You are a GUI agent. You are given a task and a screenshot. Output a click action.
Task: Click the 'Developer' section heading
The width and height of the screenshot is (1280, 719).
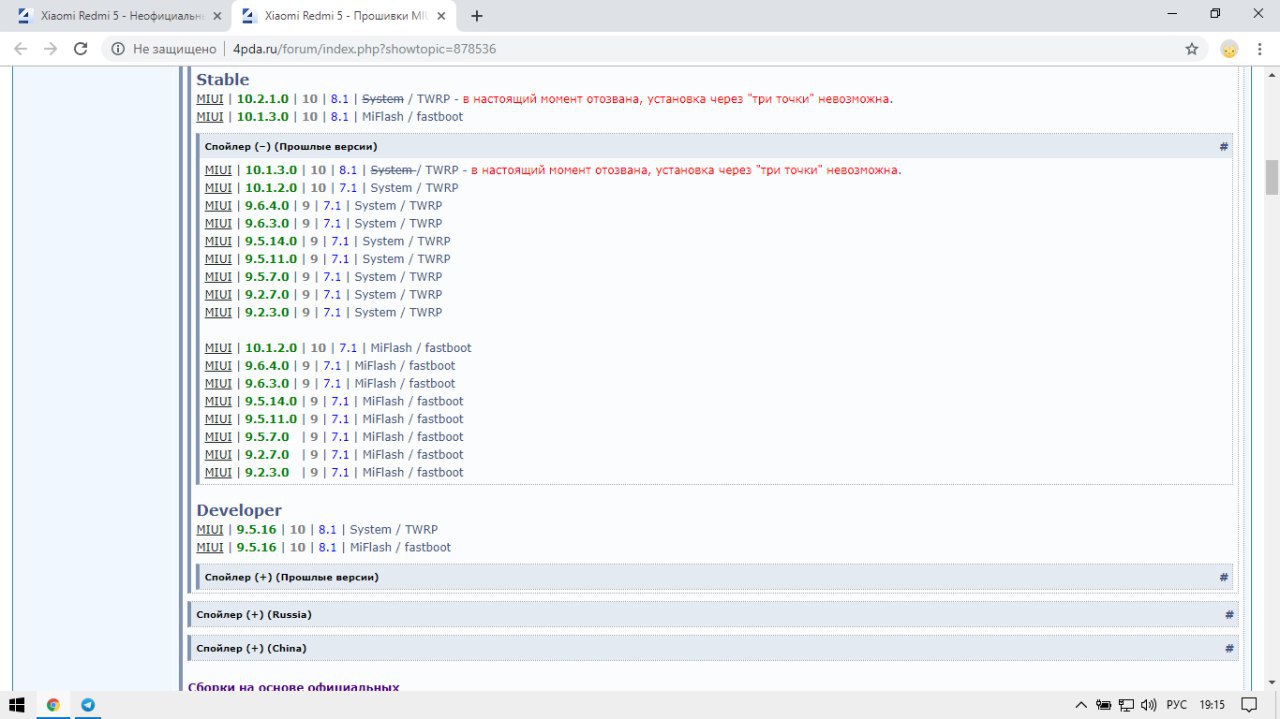(x=239, y=510)
